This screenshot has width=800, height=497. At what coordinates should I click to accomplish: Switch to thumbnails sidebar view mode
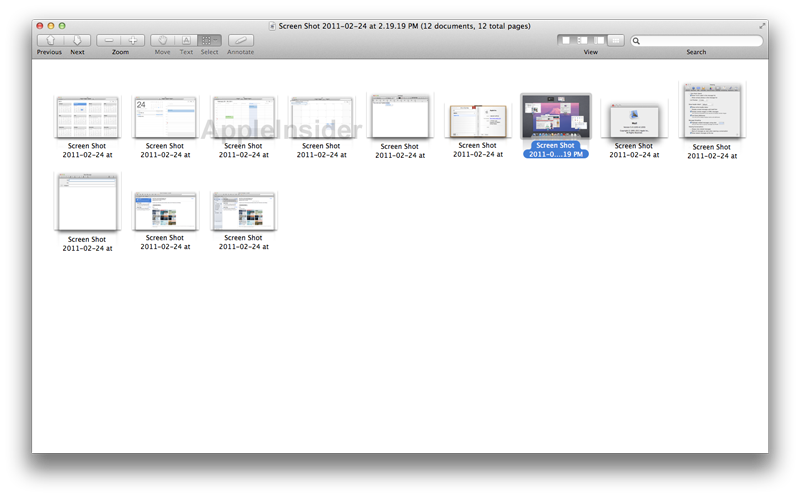(x=582, y=40)
